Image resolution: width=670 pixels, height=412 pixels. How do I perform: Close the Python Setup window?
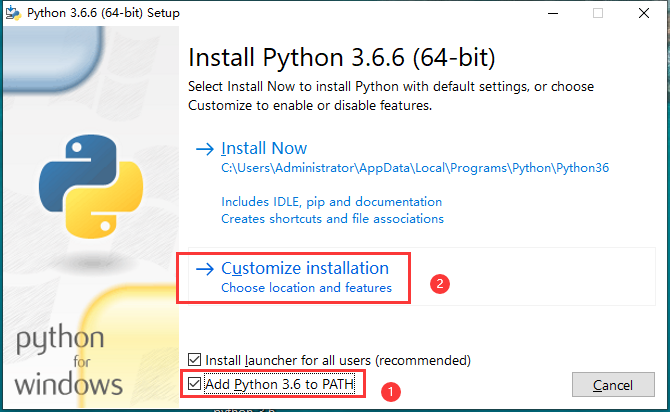644,13
